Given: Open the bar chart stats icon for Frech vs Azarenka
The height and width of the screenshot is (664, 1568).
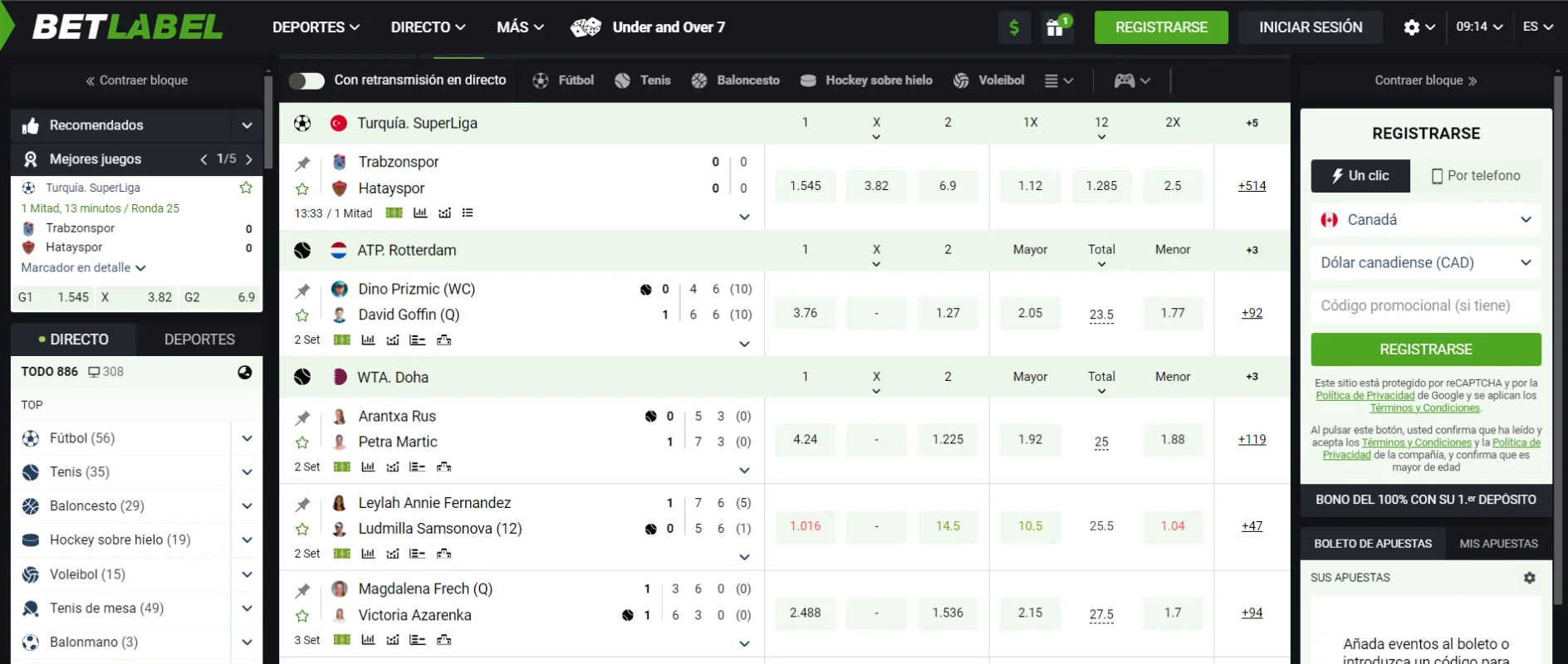Looking at the screenshot, I should pyautogui.click(x=368, y=640).
